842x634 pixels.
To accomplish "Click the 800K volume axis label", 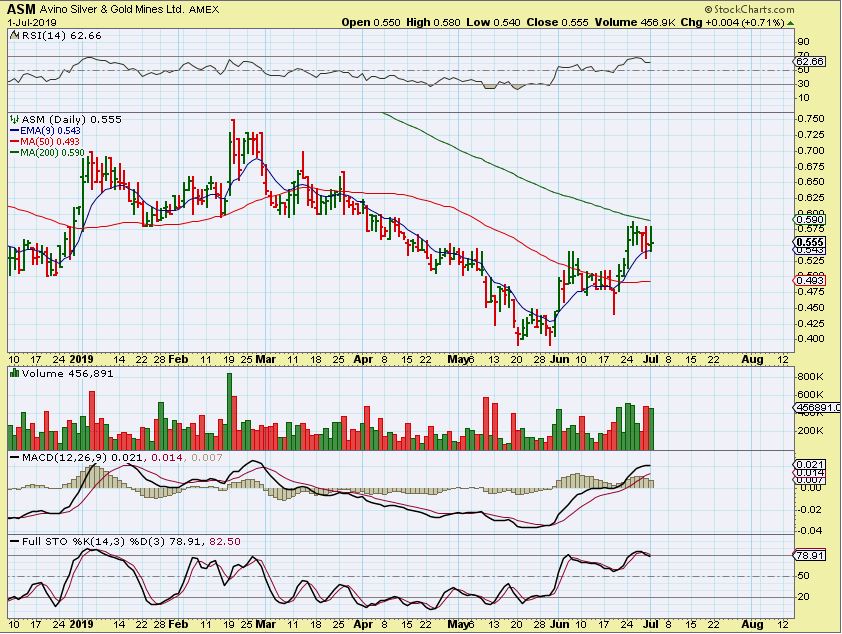I will click(x=811, y=377).
